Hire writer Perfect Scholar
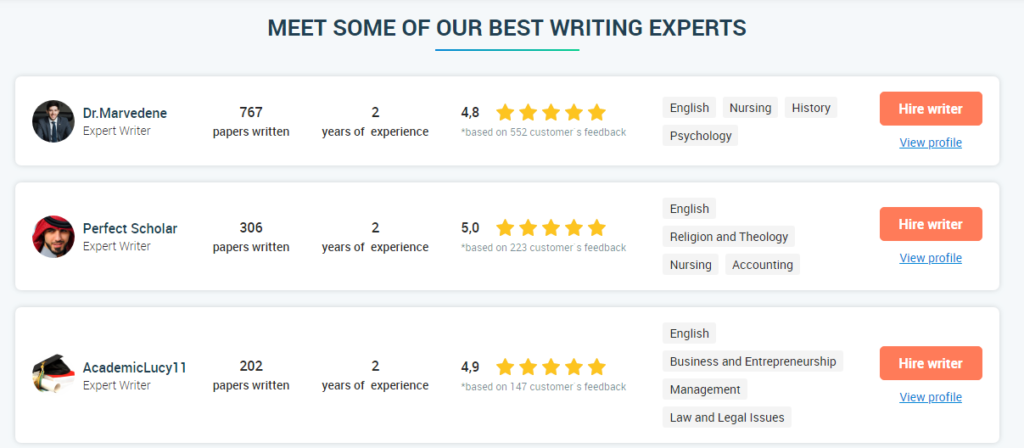This screenshot has height=448, width=1024. coord(931,224)
